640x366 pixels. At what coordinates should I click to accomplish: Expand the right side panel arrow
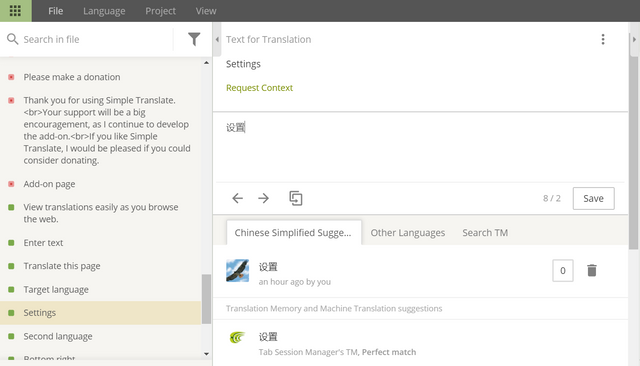point(634,39)
